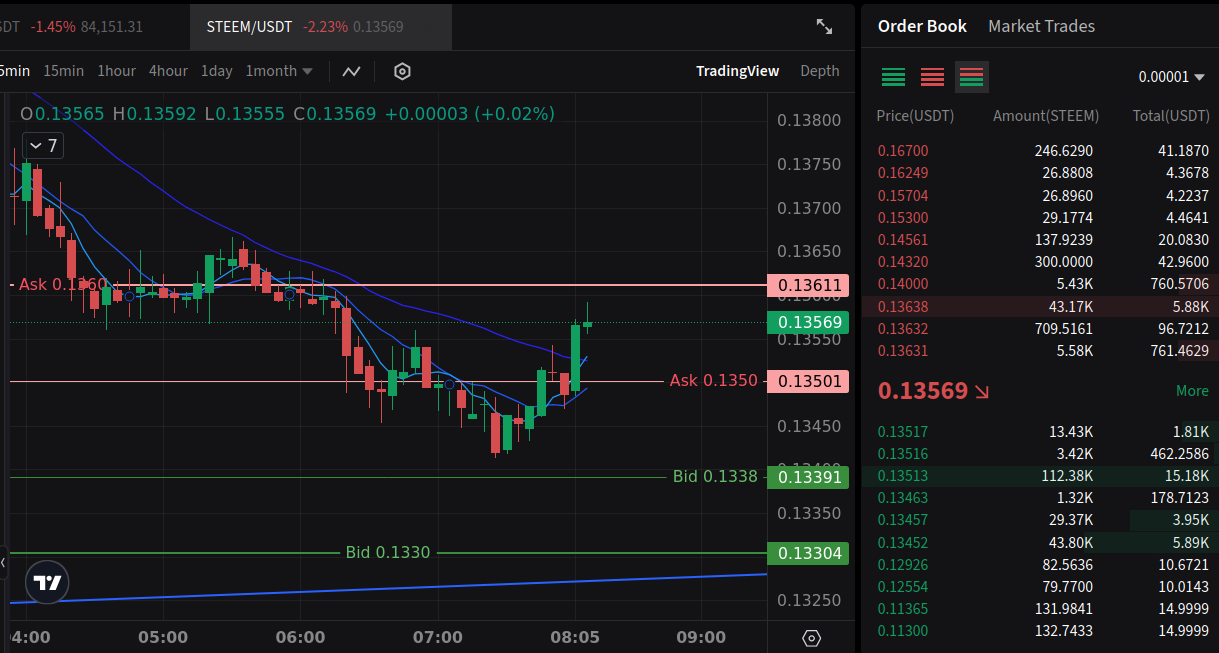Select bid order at price 0.13516
The image size is (1219, 653).
(1040, 454)
